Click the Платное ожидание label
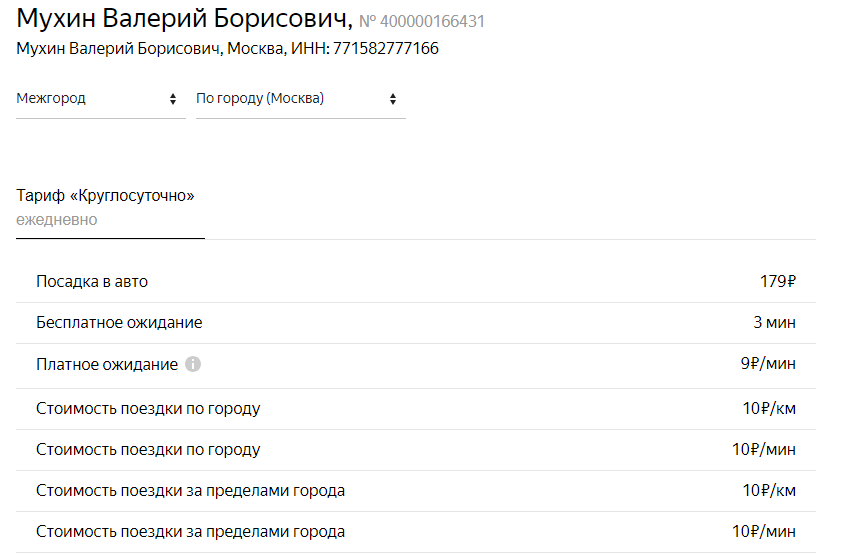 [x=107, y=364]
